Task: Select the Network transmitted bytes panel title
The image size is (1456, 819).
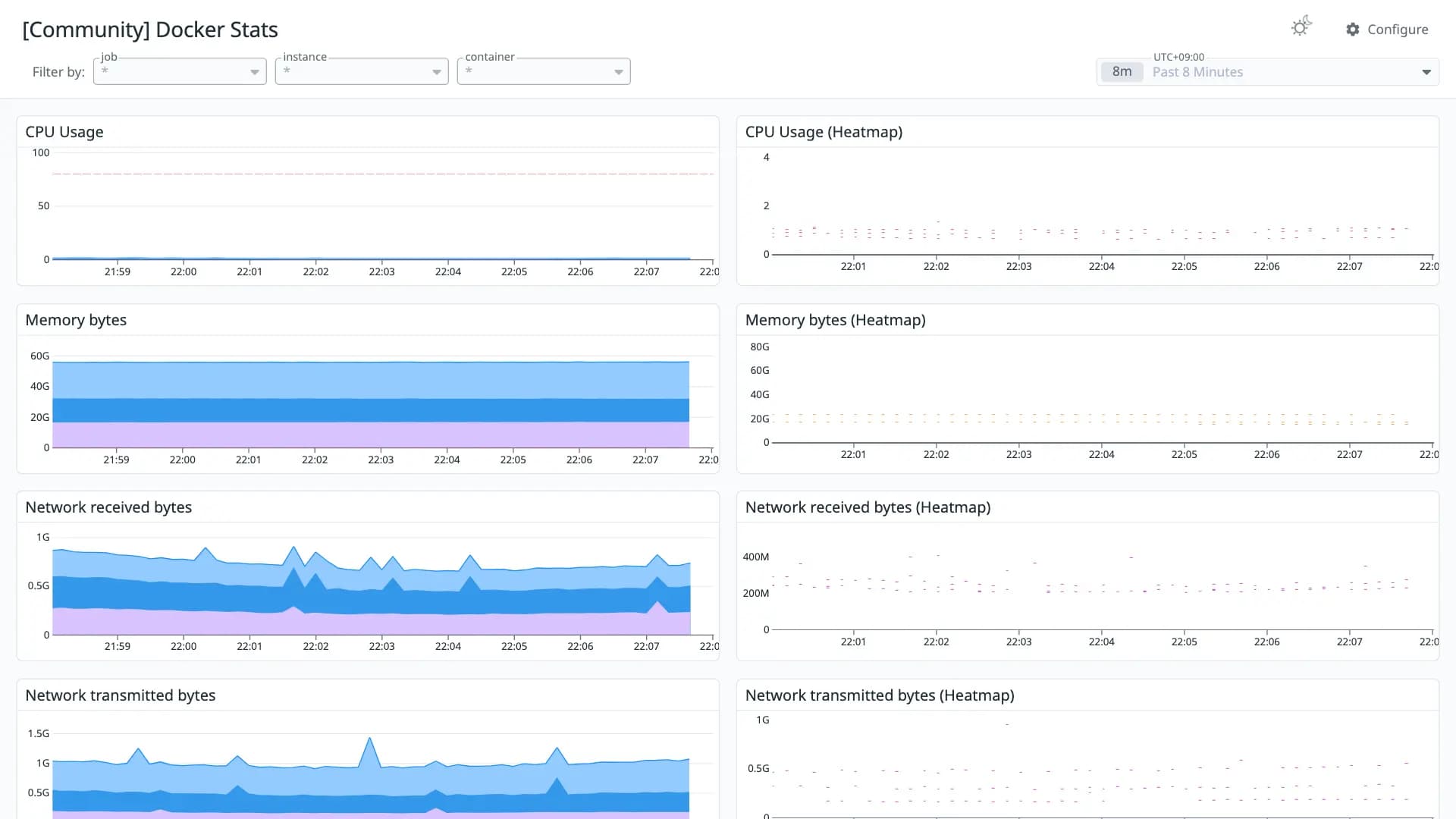Action: tap(120, 695)
